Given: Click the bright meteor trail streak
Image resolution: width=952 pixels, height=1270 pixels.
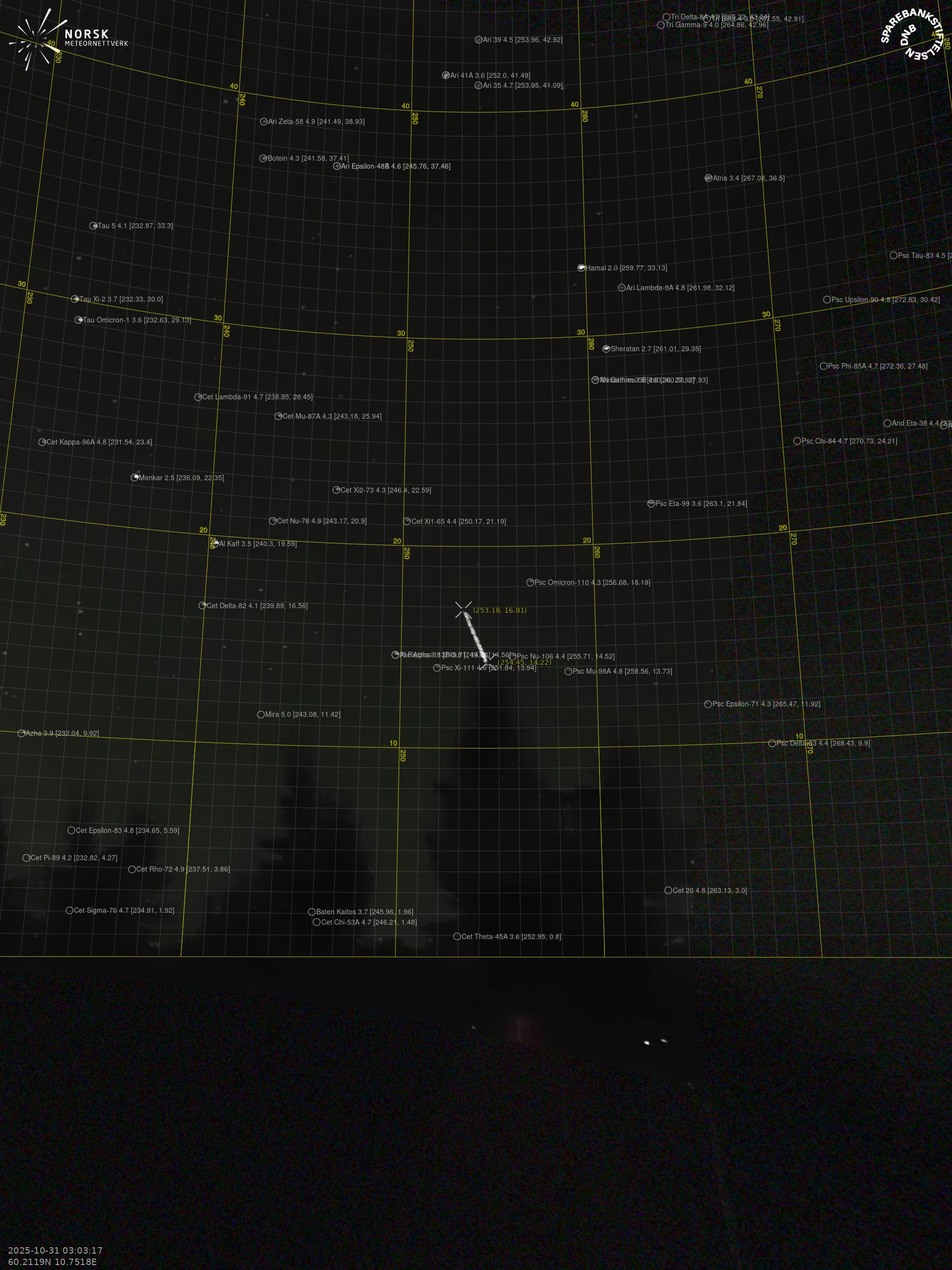Looking at the screenshot, I should click(476, 636).
